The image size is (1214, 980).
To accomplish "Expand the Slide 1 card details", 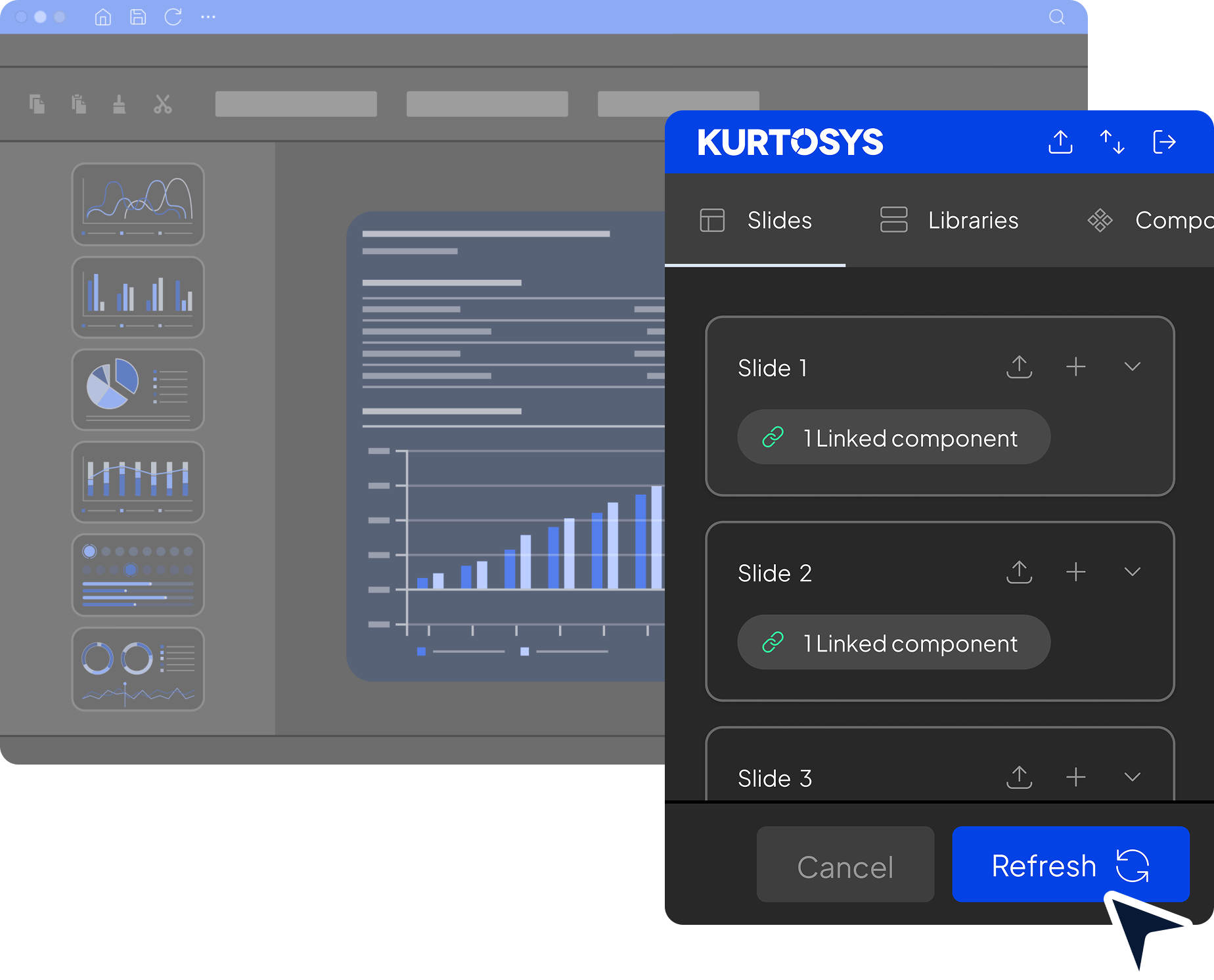I will coord(1132,367).
